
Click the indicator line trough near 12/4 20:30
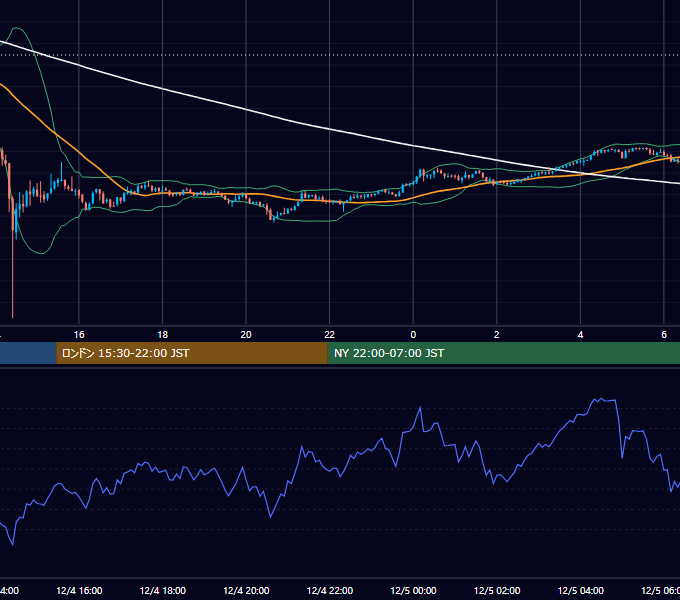[271, 517]
